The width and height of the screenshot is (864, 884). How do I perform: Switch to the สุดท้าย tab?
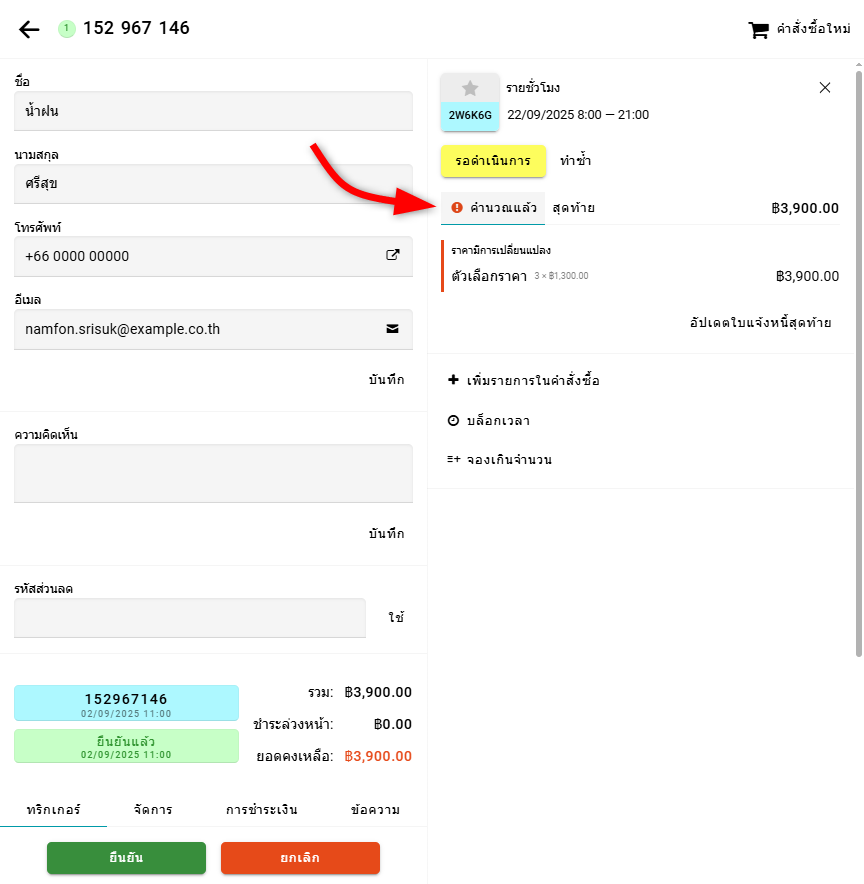coord(574,208)
